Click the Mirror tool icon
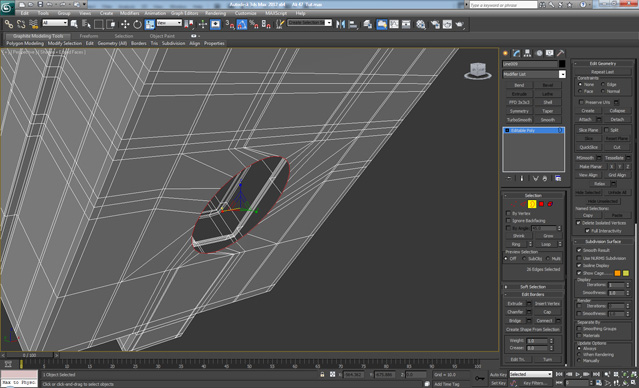Image resolution: width=639 pixels, height=388 pixels. [340, 24]
